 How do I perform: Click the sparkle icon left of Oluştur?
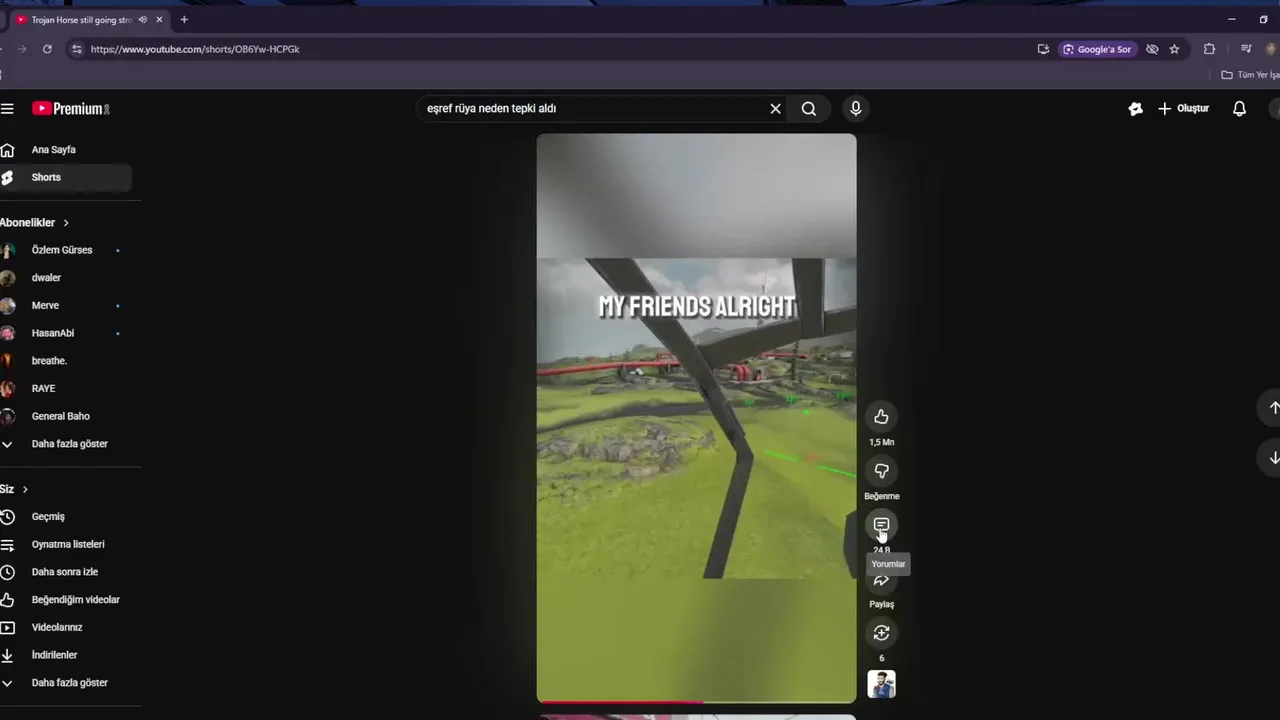[x=1135, y=108]
